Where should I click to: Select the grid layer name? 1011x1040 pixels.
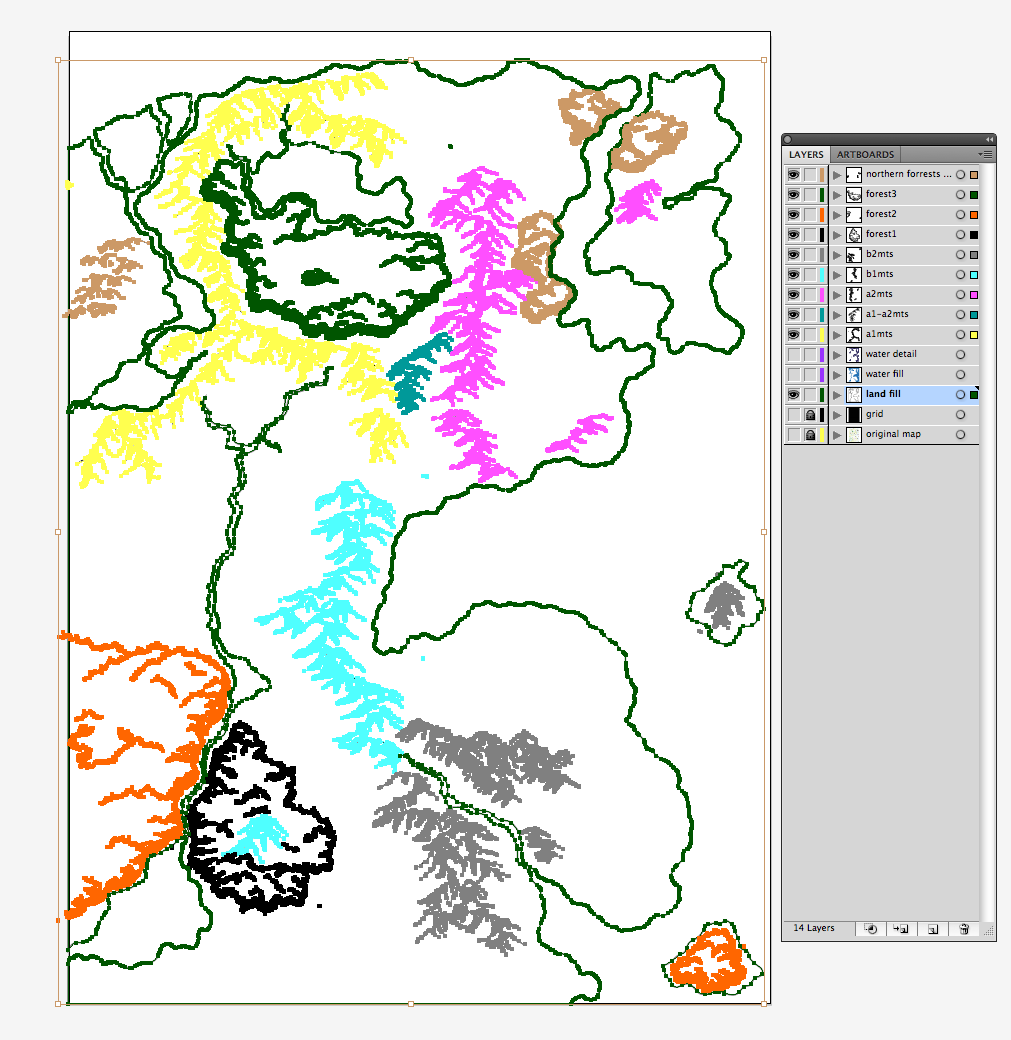(874, 414)
